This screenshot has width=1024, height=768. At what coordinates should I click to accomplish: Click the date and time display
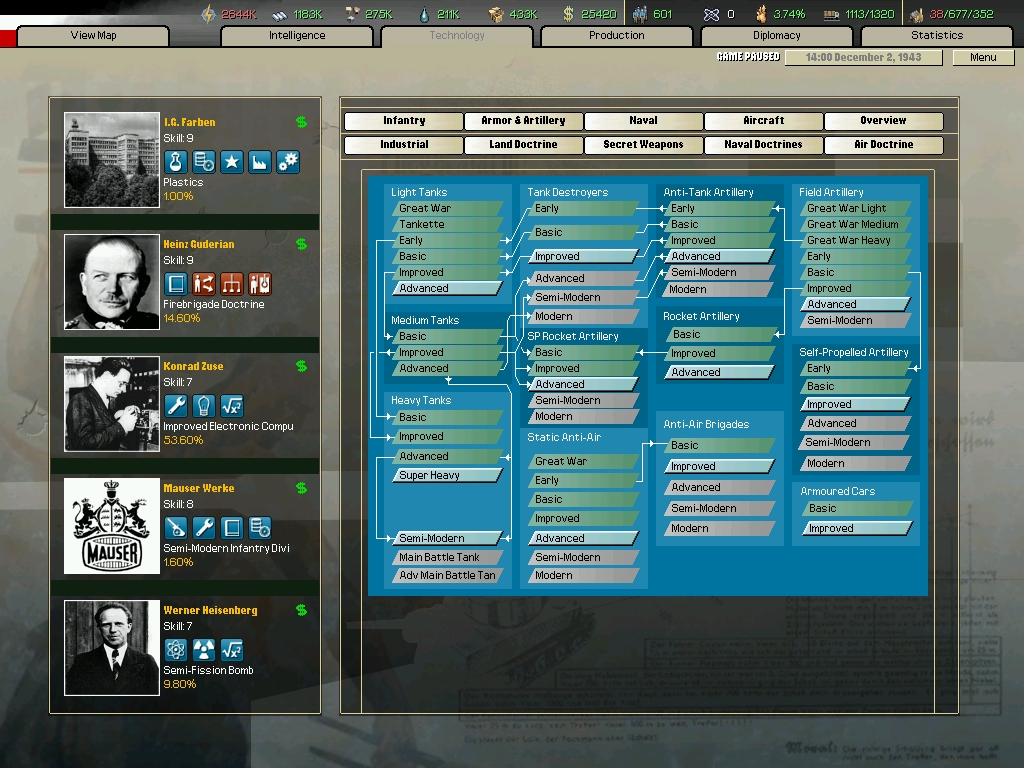click(863, 57)
